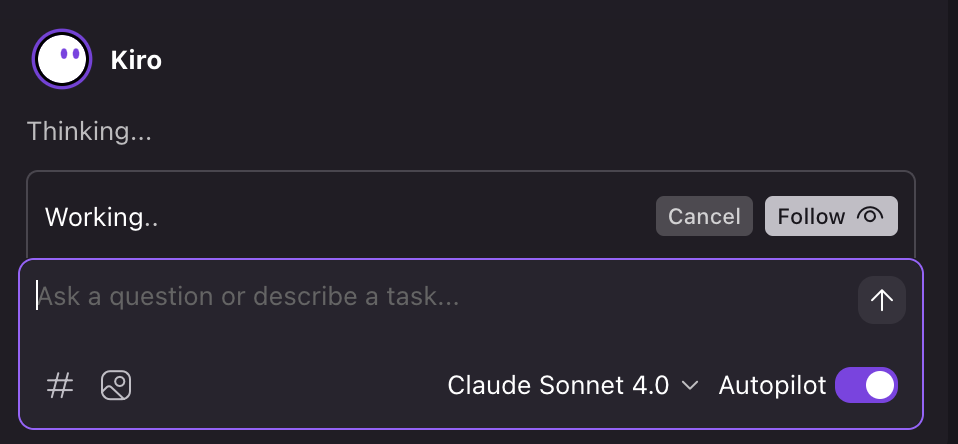The width and height of the screenshot is (958, 444).
Task: Attach an image via the picture icon
Action: point(116,386)
